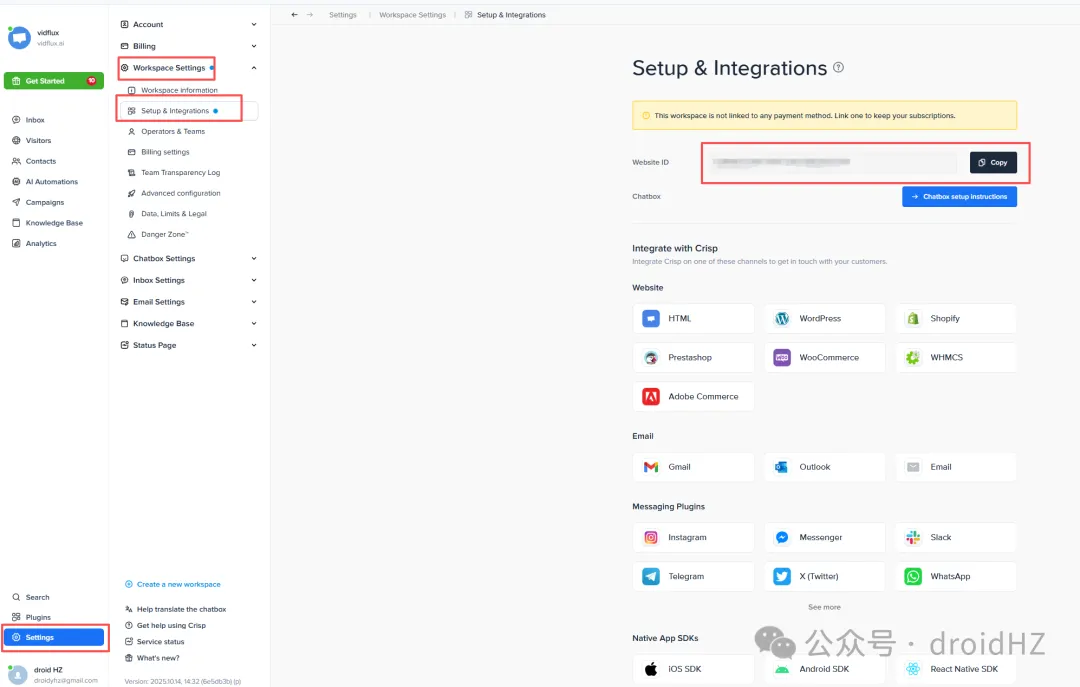Choose the Telegram integration icon
The image size is (1080, 687).
pos(651,577)
